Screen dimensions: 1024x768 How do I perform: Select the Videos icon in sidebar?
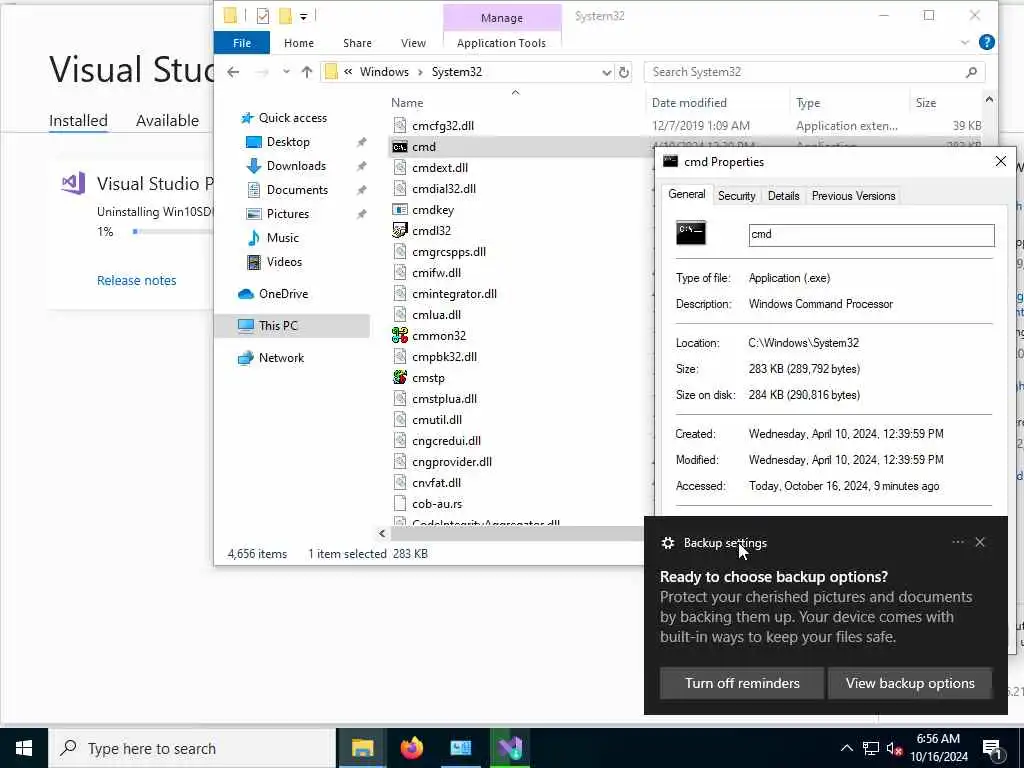click(253, 262)
